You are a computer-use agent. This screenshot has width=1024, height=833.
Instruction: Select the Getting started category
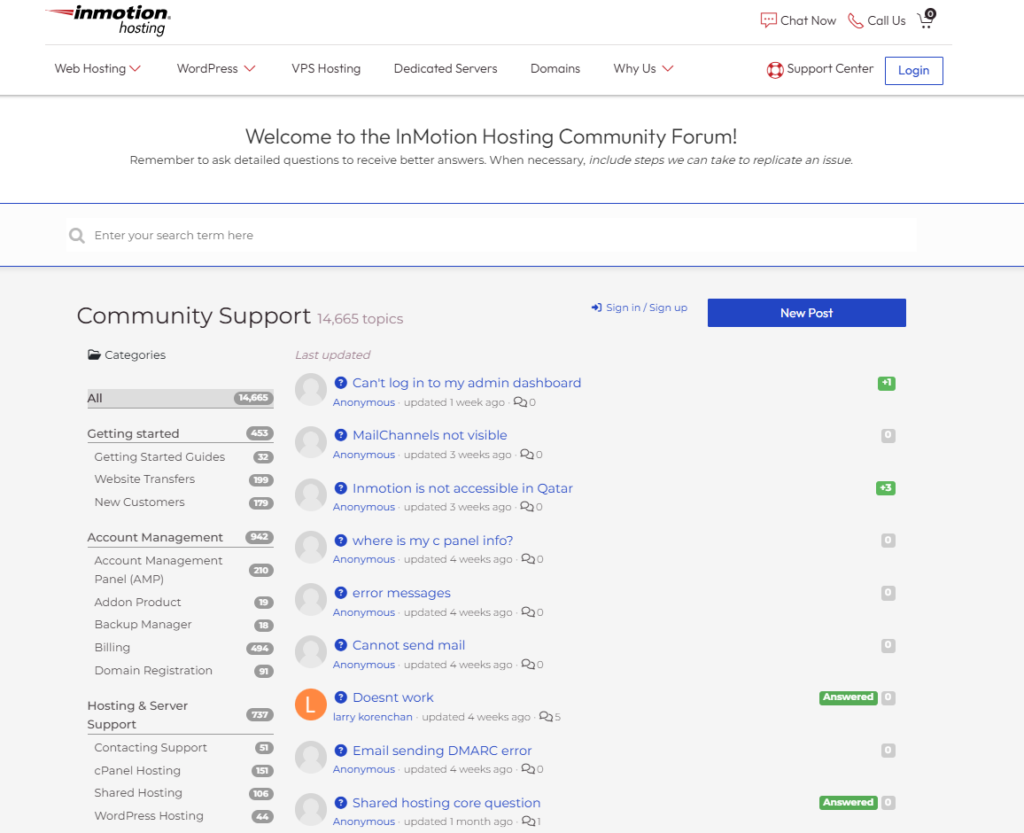tap(180, 433)
